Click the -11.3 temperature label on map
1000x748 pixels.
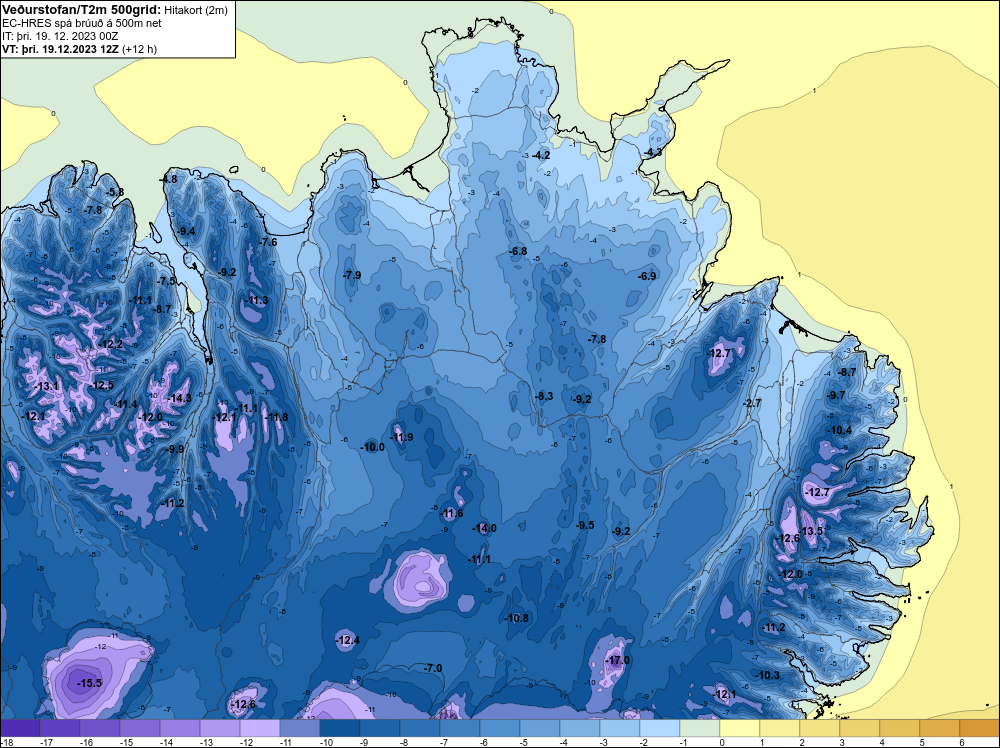click(x=256, y=300)
